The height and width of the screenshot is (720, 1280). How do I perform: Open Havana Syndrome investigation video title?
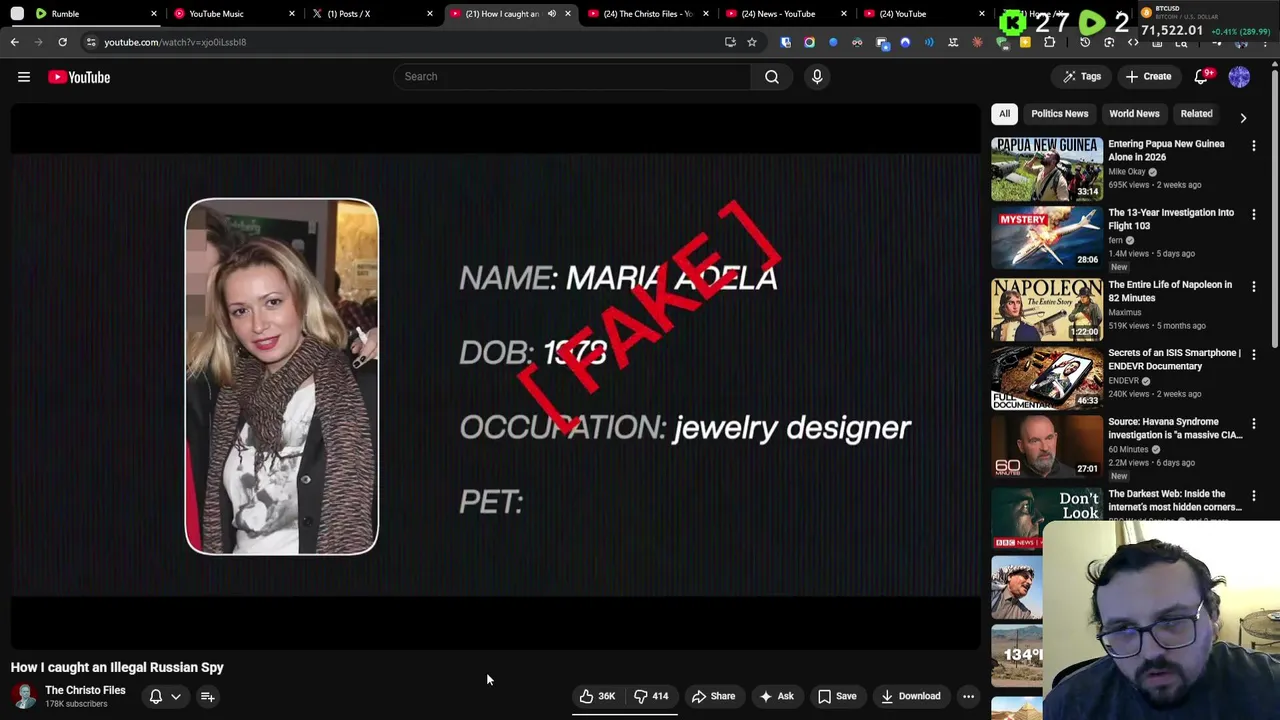click(x=1175, y=428)
